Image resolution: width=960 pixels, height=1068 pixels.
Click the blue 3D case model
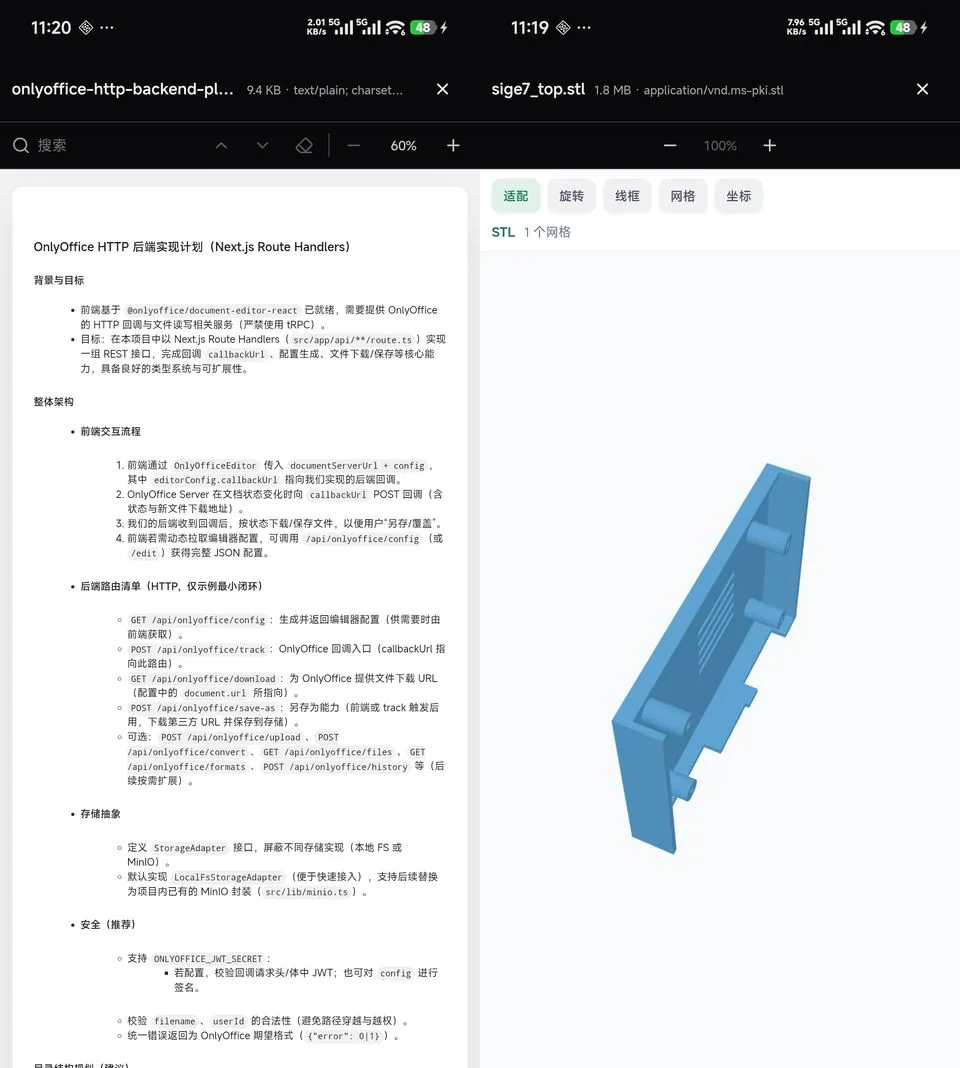[x=712, y=657]
